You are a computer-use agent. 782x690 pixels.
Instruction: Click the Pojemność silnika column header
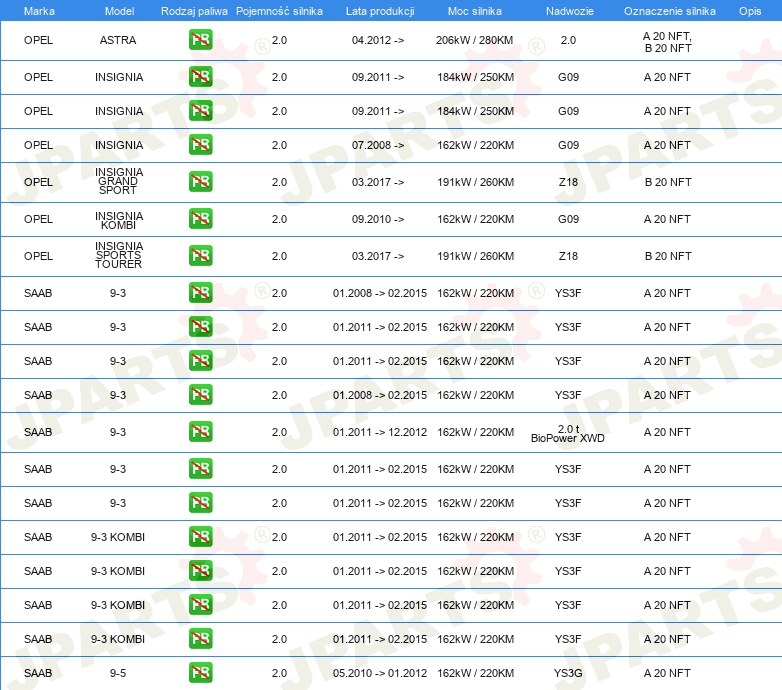(279, 11)
